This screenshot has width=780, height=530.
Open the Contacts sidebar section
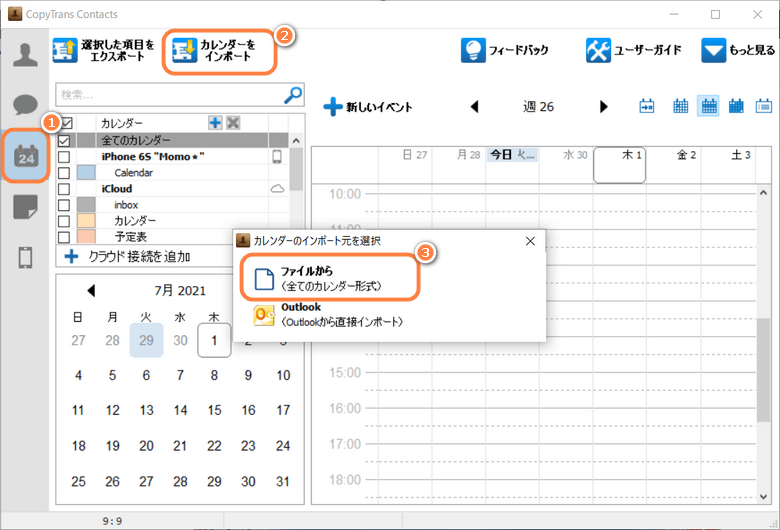coord(25,55)
